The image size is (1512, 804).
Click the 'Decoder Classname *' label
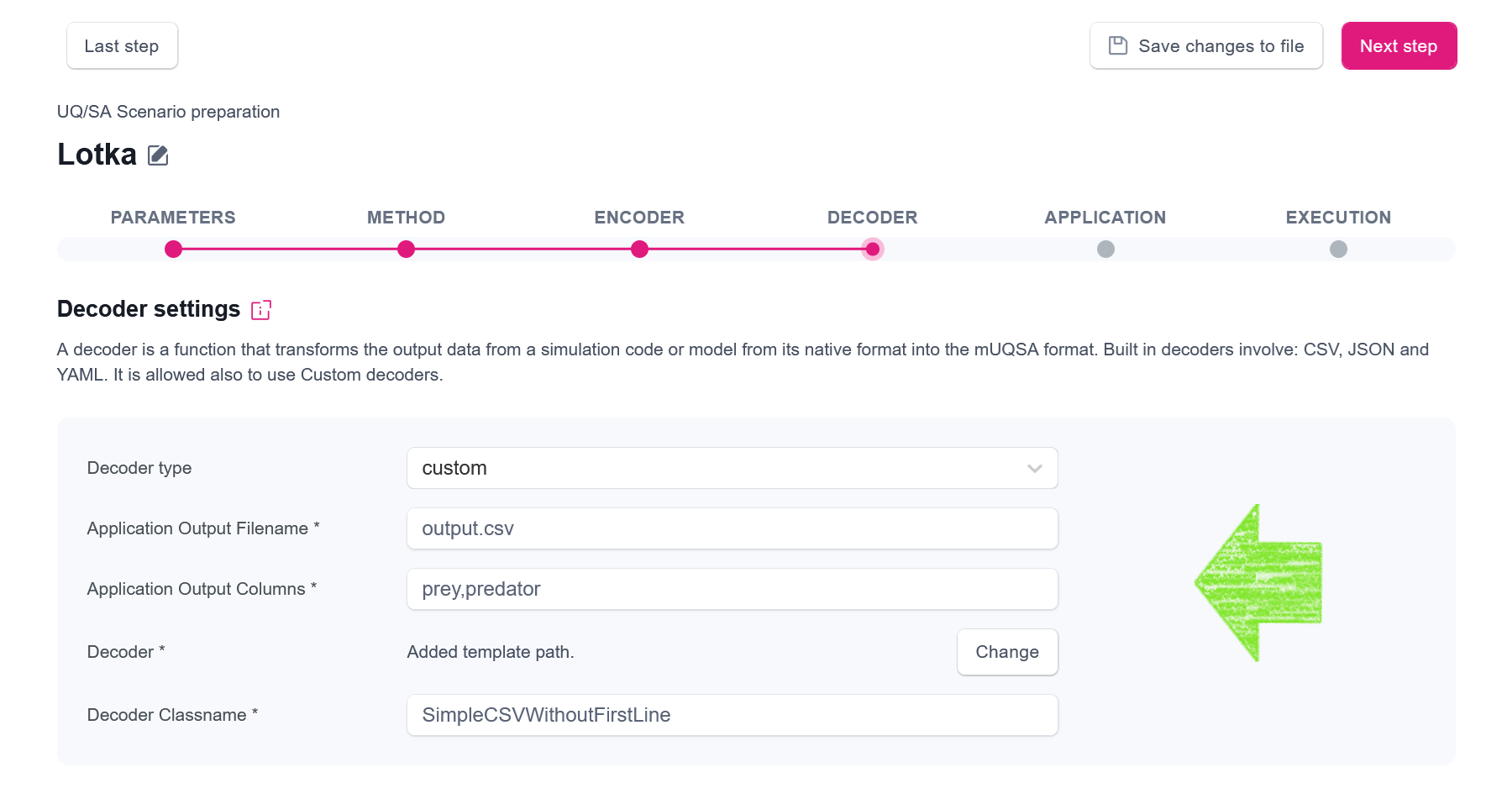(x=172, y=715)
